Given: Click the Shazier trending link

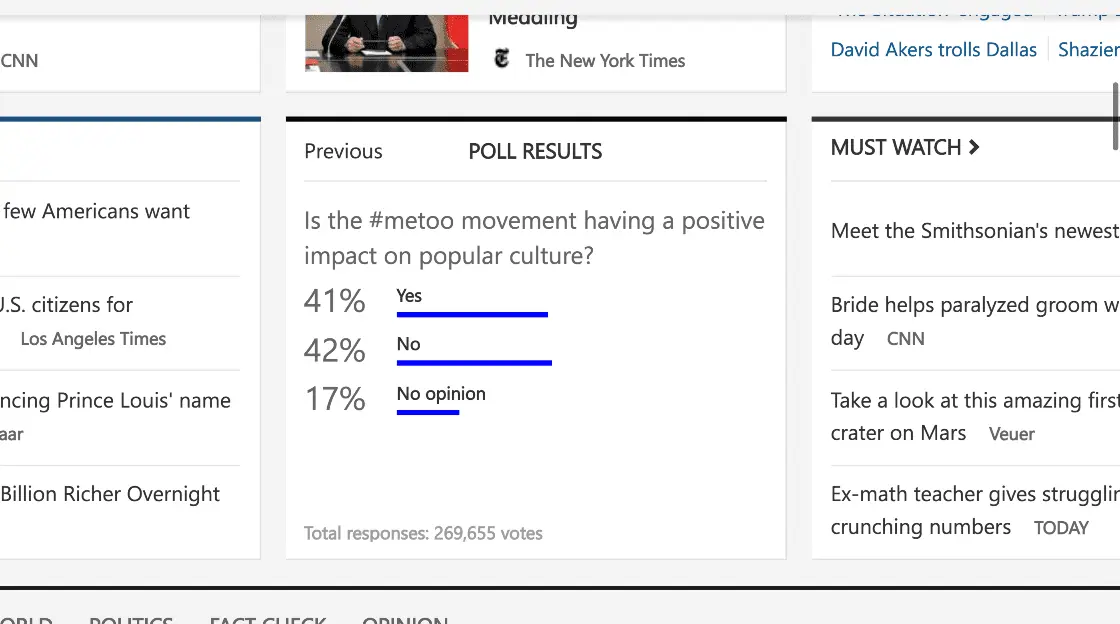Looking at the screenshot, I should click(x=1088, y=49).
